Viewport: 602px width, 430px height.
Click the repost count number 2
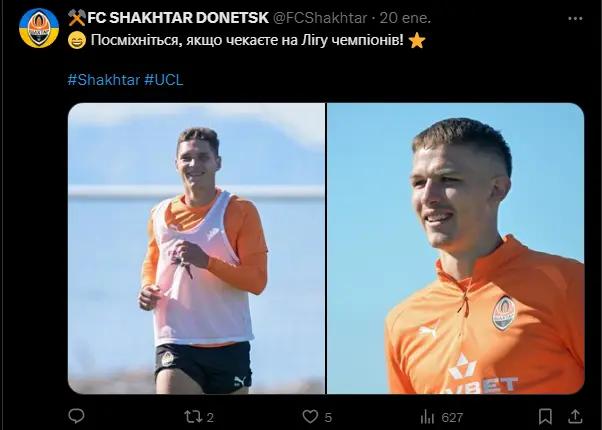(x=210, y=417)
